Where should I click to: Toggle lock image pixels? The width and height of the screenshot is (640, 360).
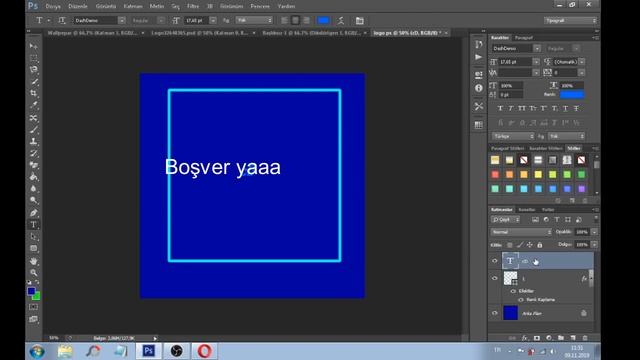520,245
